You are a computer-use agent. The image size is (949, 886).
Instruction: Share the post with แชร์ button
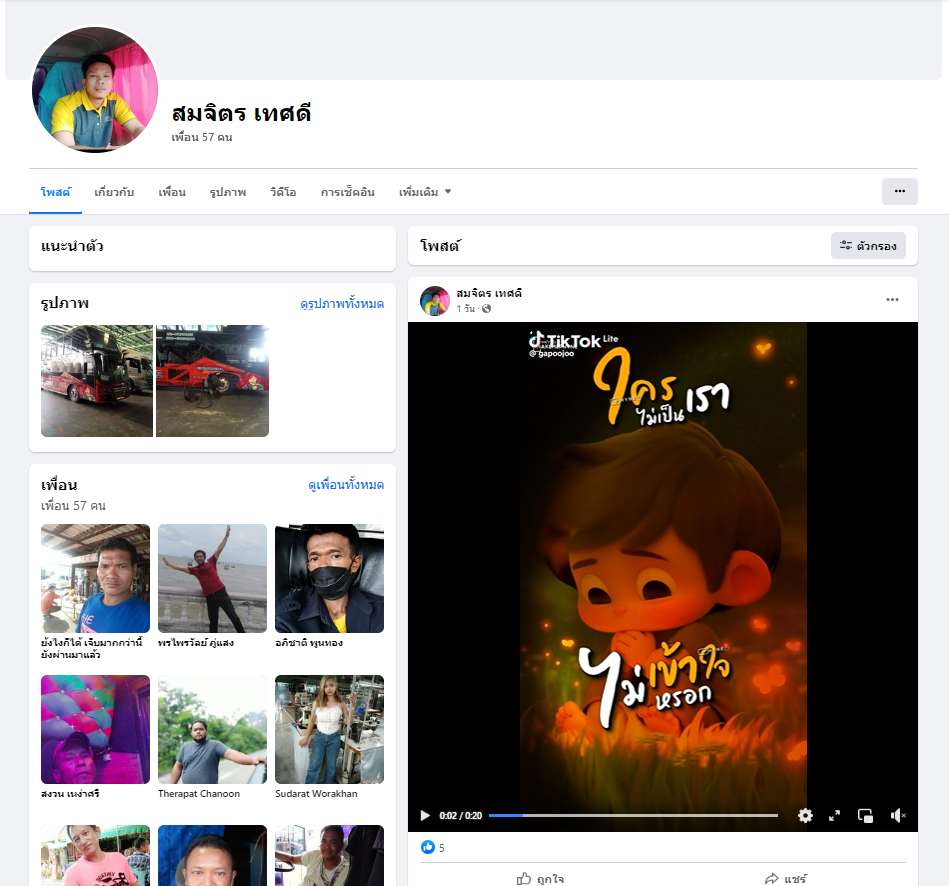tap(785, 879)
